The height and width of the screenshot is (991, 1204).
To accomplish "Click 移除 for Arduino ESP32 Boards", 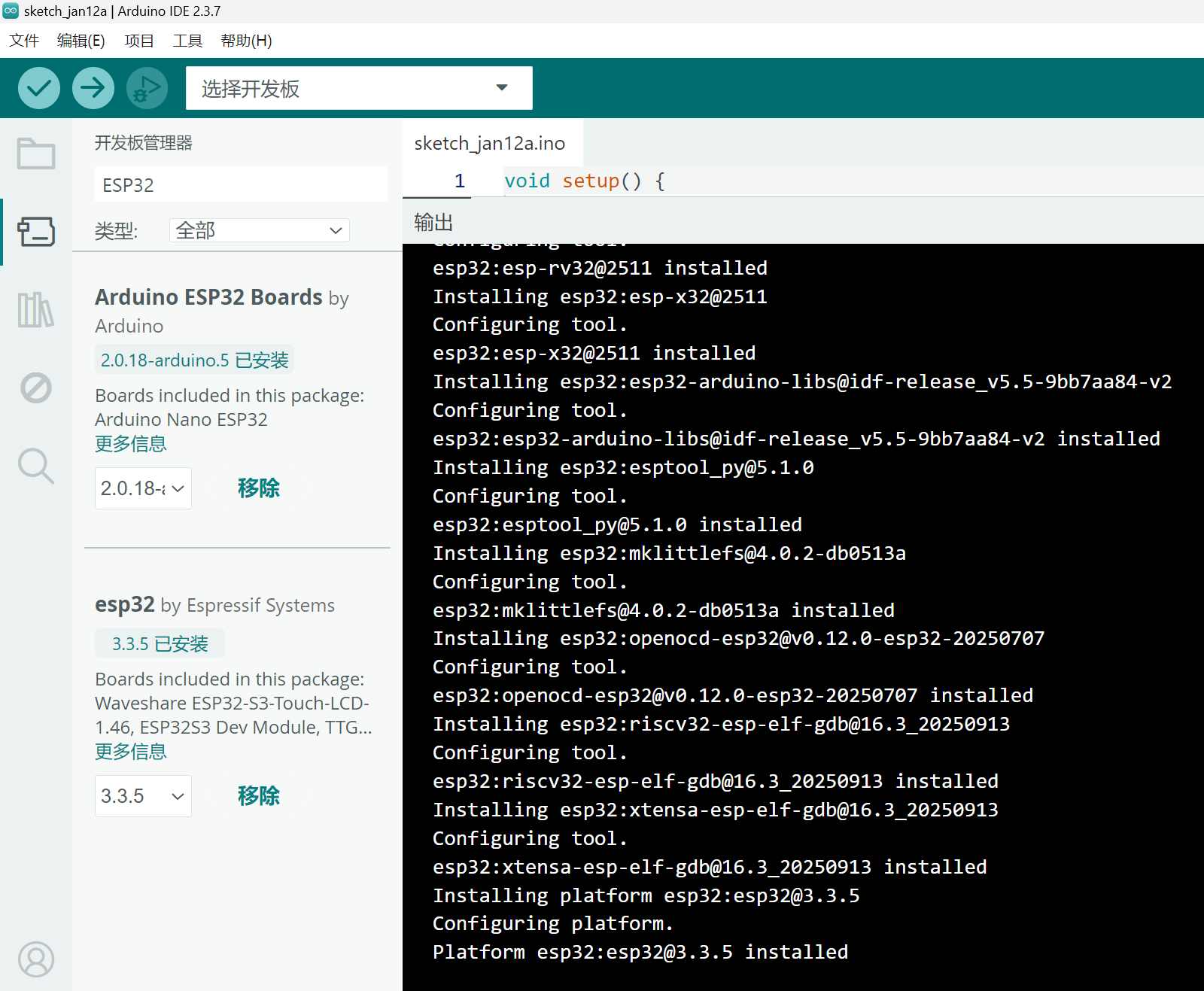I will coord(259,488).
